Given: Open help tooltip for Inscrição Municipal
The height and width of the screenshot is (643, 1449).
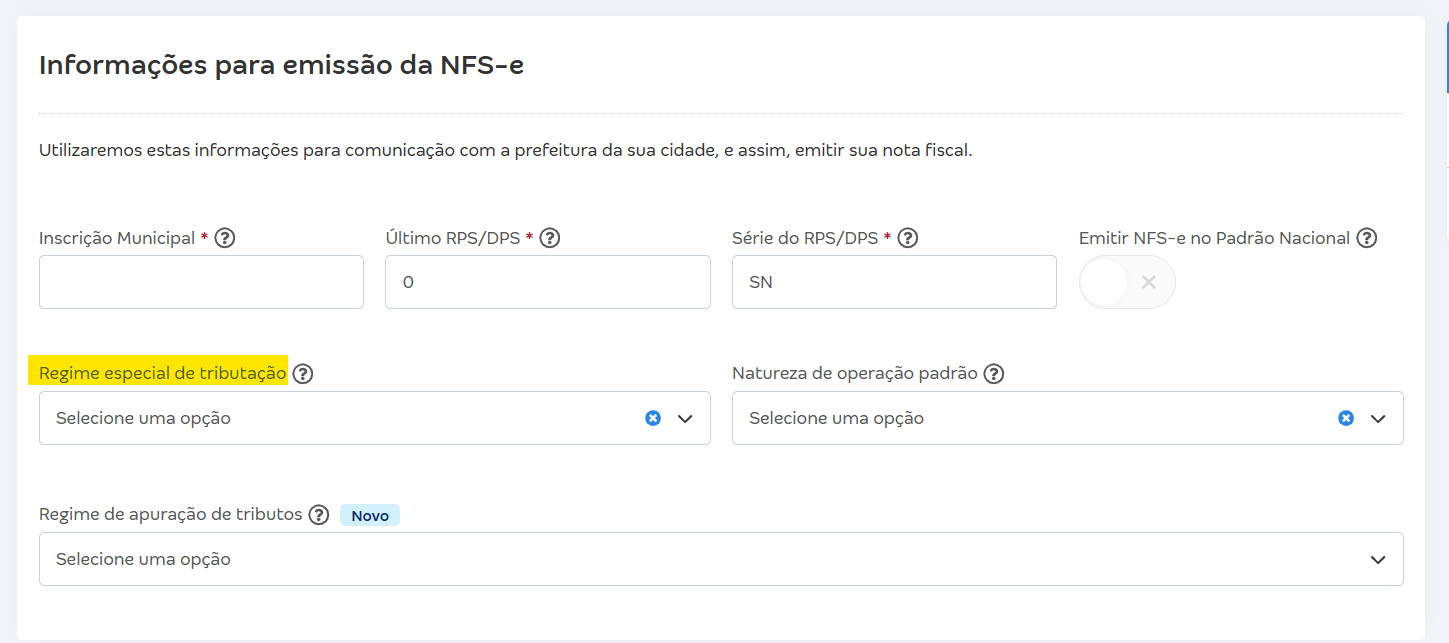Looking at the screenshot, I should (x=226, y=237).
